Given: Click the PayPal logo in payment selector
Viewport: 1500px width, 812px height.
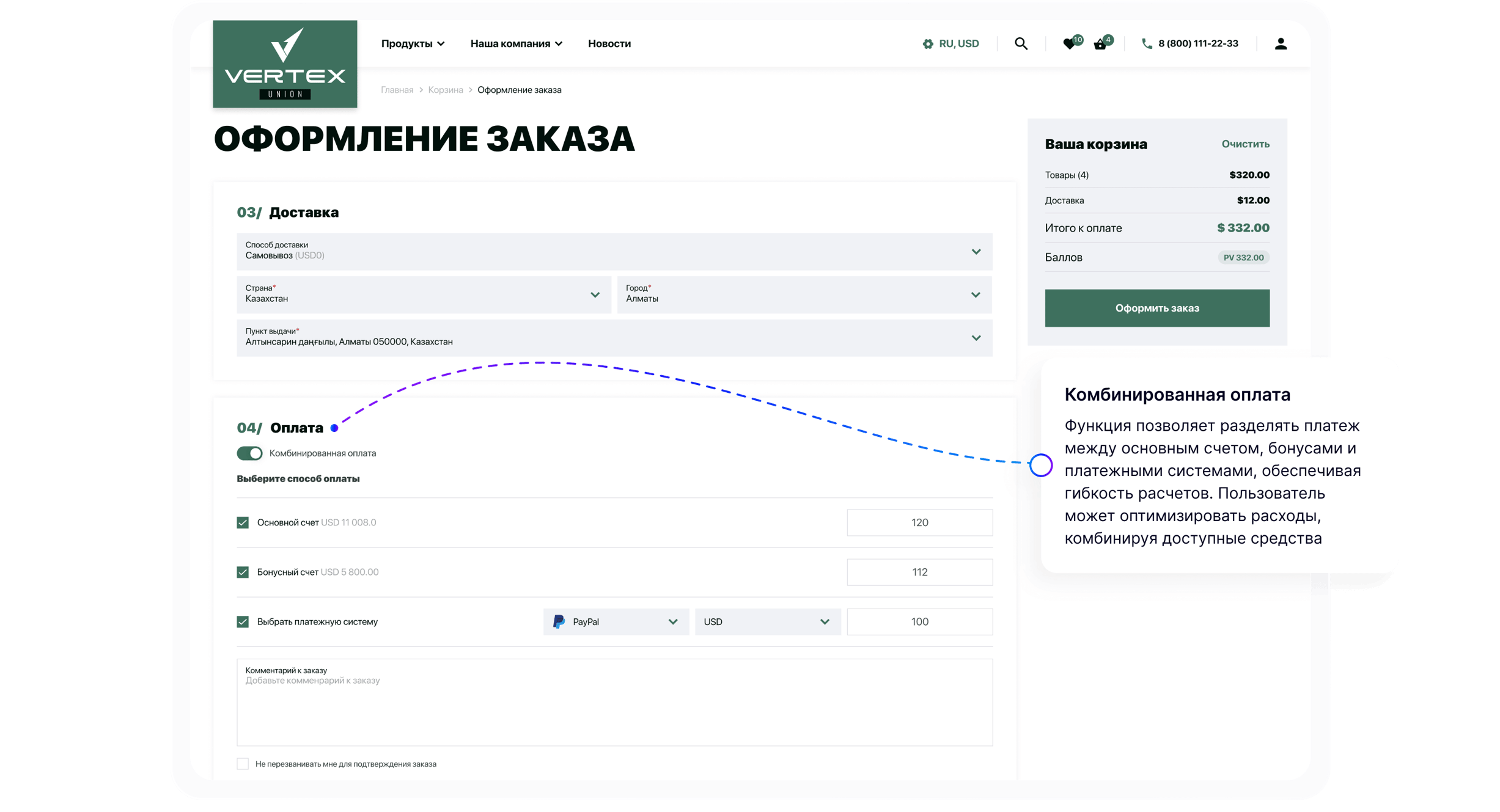Looking at the screenshot, I should 558,621.
